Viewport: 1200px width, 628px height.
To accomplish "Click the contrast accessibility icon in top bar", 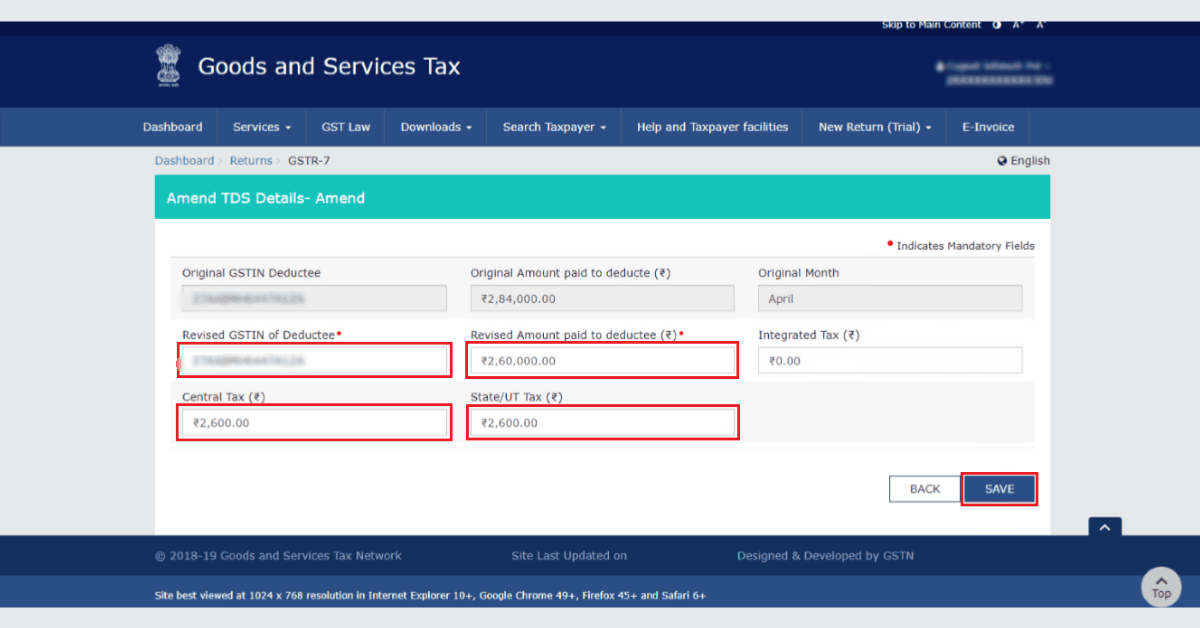I will [996, 24].
